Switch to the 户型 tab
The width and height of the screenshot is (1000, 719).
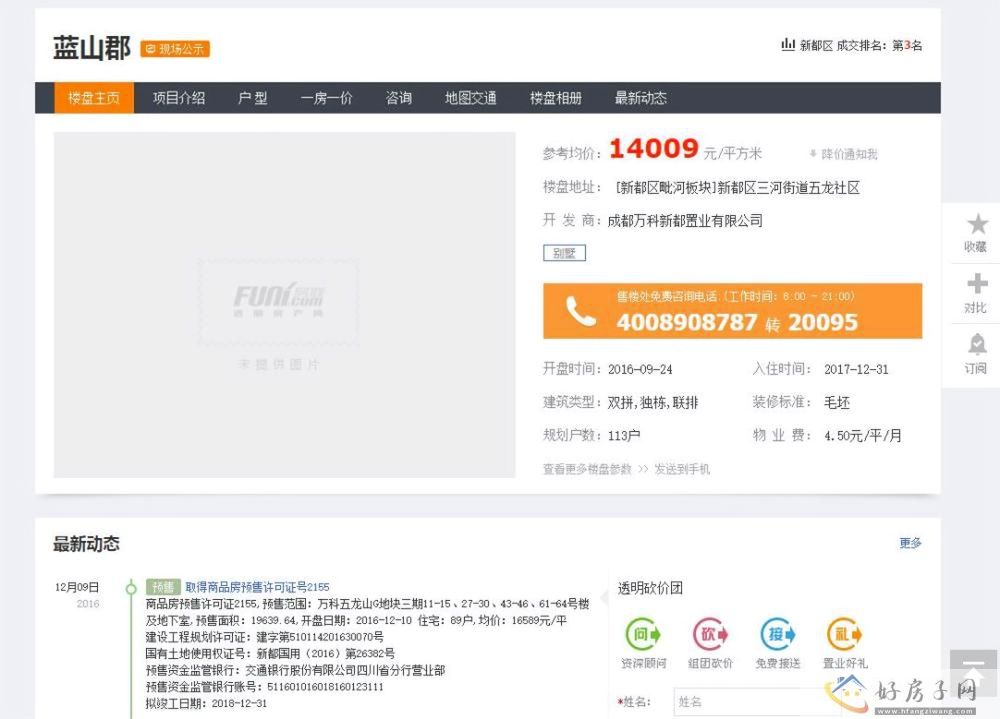click(253, 98)
